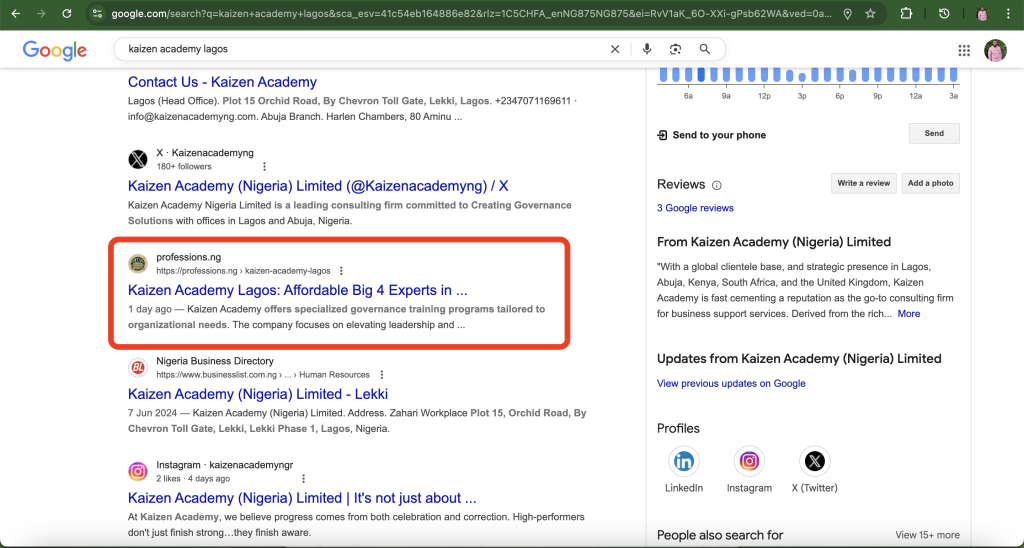This screenshot has width=1024, height=548.
Task: Click the X favicon of Kaizenacademyng result
Action: point(138,159)
